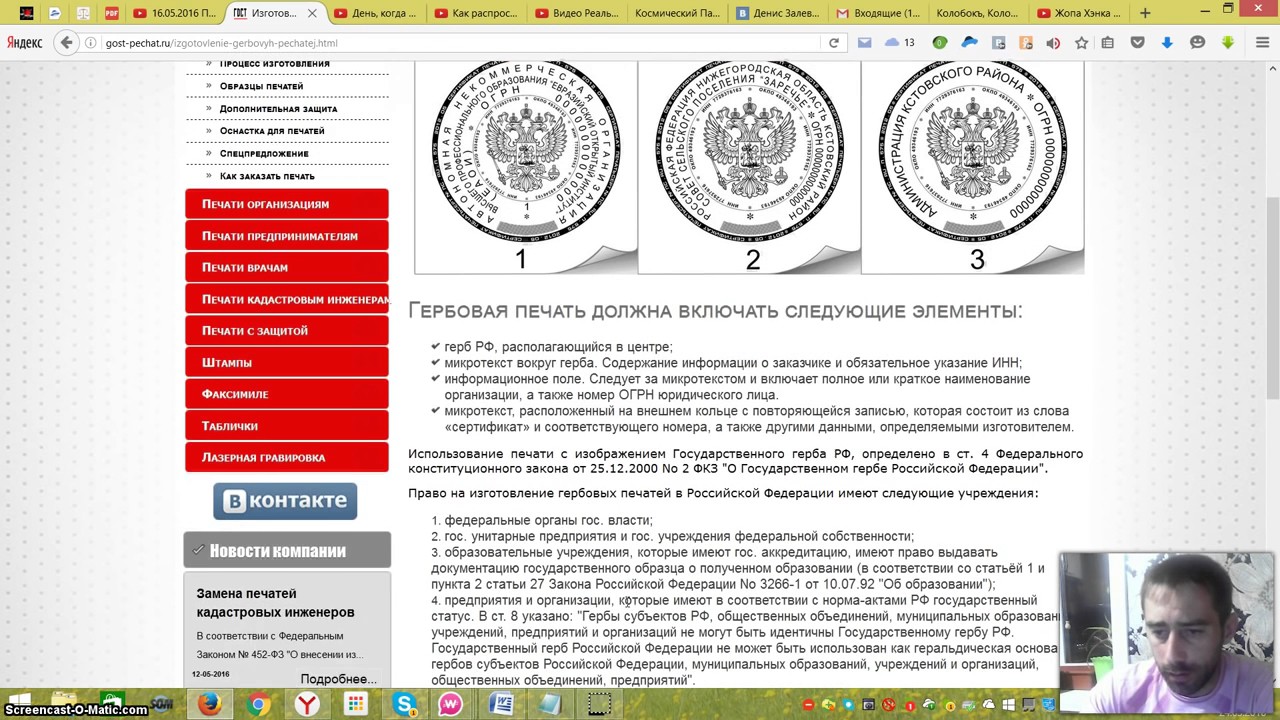This screenshot has height=720, width=1280.
Task: Switch to the 'Денис Залев...' VK tab
Action: [777, 13]
